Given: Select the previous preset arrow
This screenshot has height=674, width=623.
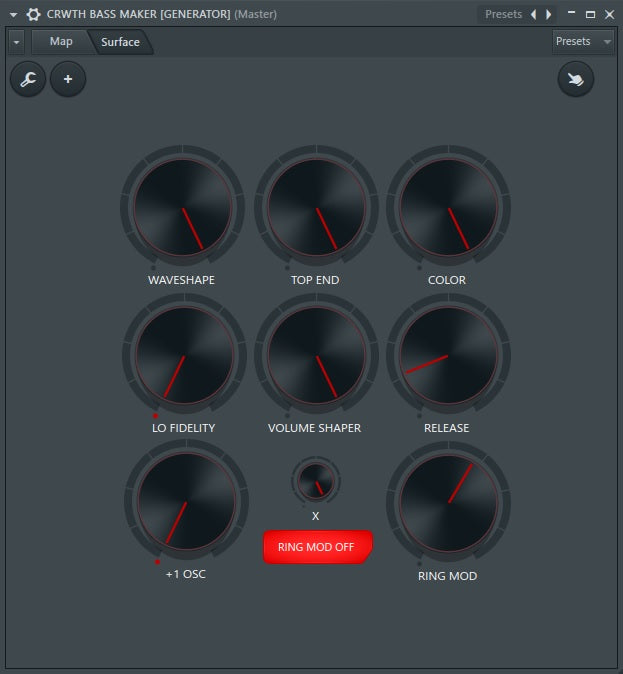Looking at the screenshot, I should [x=533, y=14].
